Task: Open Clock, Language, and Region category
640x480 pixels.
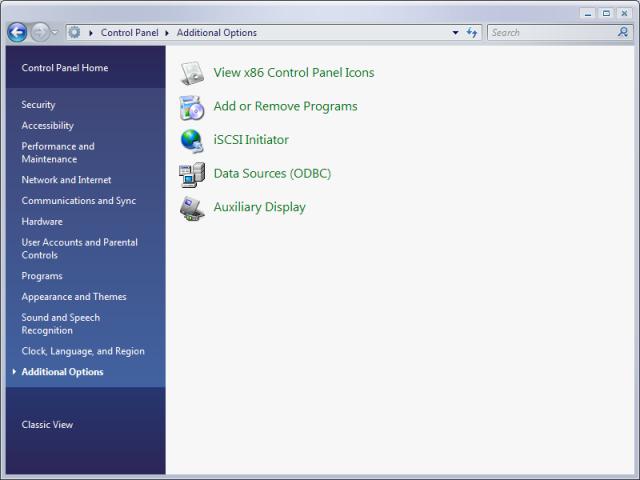Action: pos(83,351)
